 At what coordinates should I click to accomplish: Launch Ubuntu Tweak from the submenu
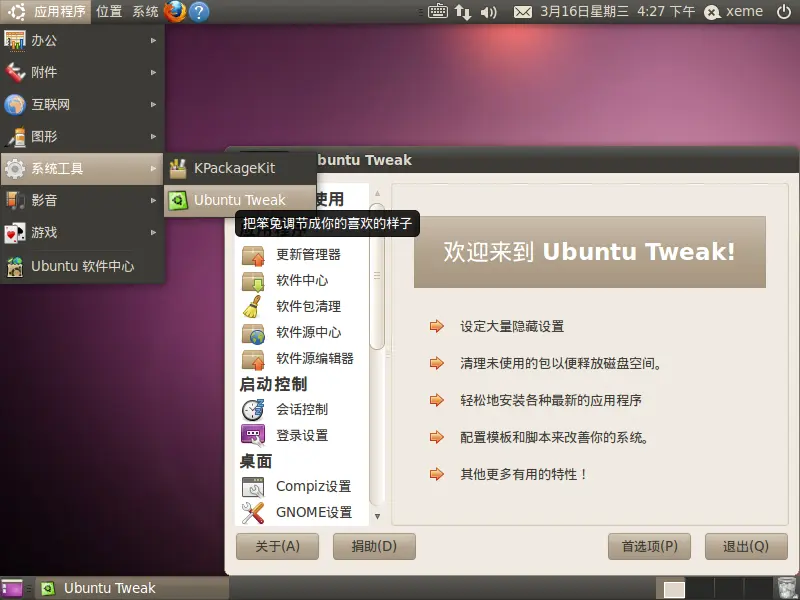[x=240, y=200]
